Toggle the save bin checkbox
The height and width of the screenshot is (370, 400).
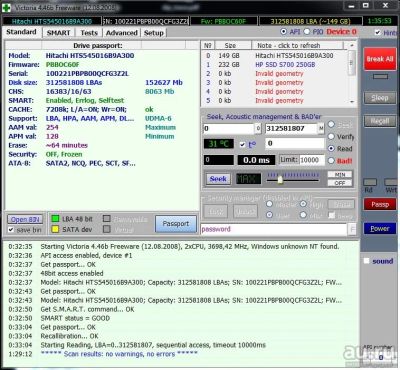11,230
